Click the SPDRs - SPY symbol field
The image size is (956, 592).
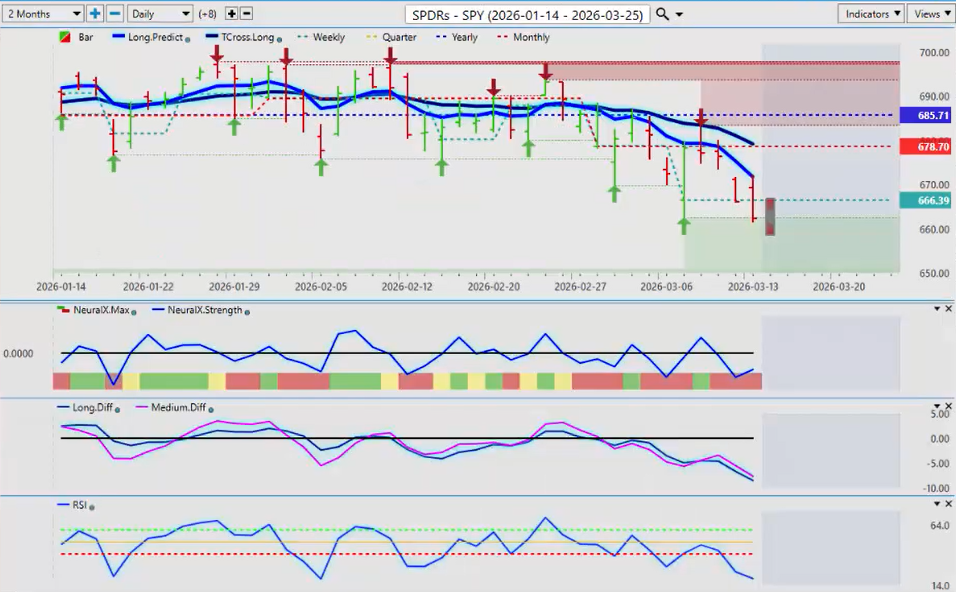pos(528,14)
